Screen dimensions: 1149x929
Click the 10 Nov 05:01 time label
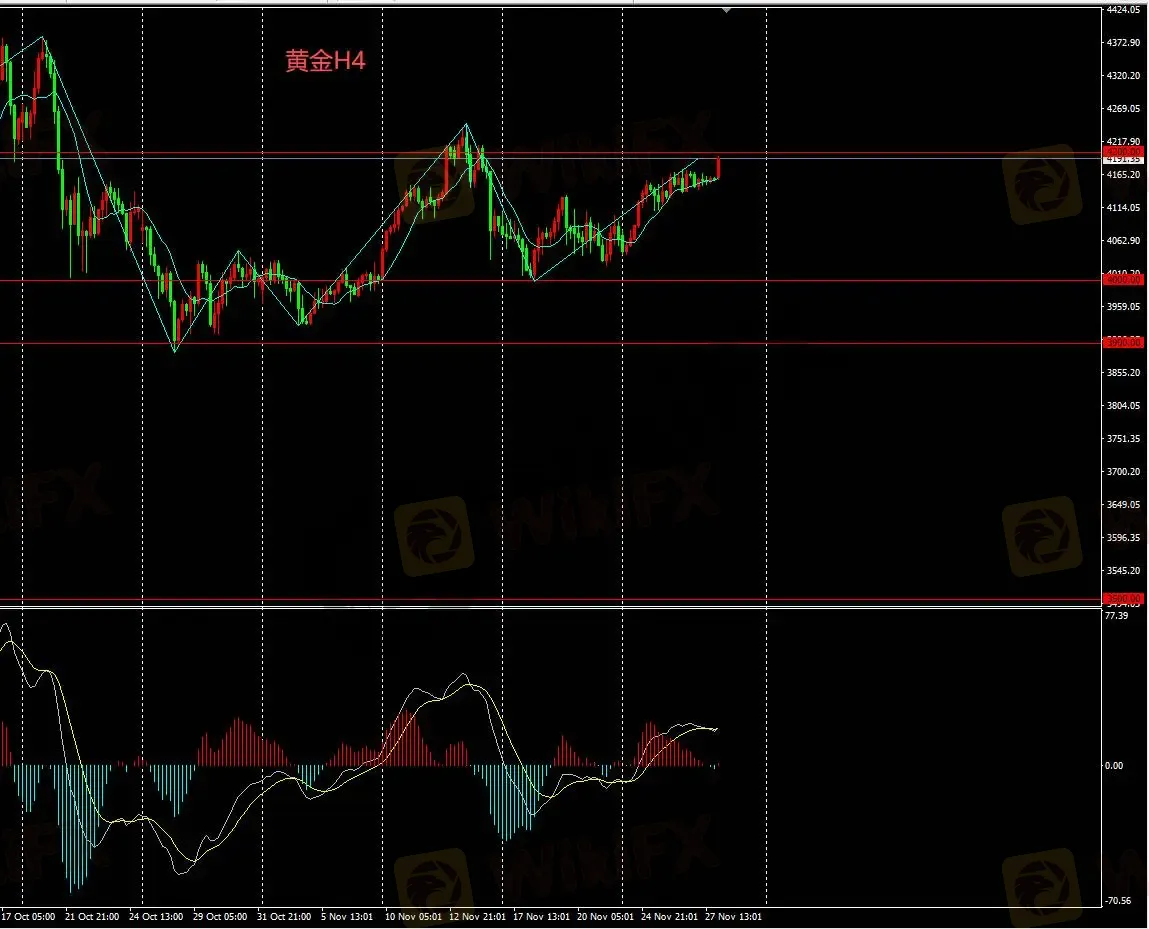click(x=413, y=917)
